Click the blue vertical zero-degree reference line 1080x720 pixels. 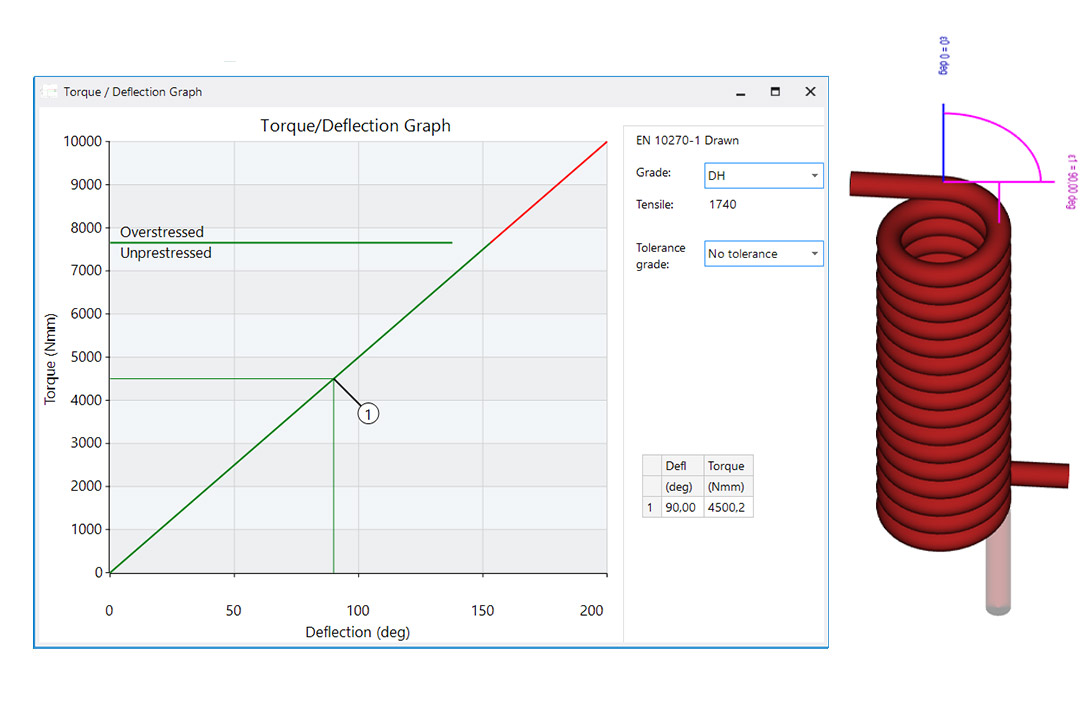[943, 140]
